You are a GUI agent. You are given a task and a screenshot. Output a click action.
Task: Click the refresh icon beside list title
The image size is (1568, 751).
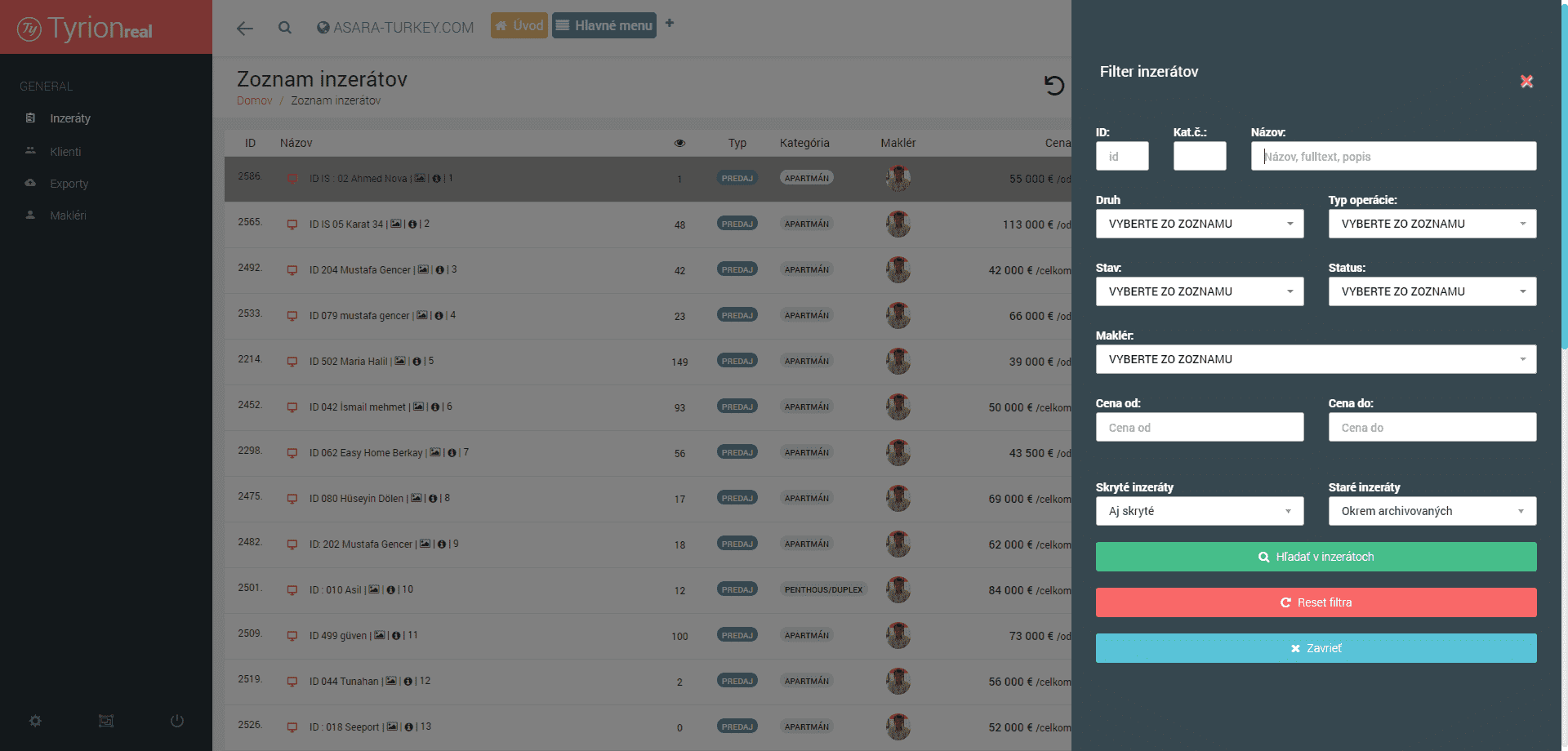pos(1054,85)
